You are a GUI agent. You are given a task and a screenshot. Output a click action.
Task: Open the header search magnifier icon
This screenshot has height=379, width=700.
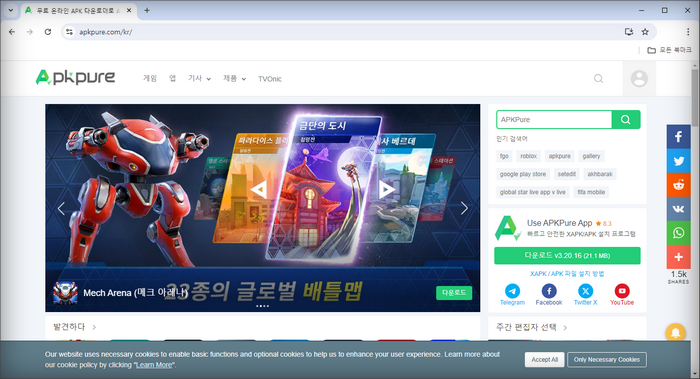pos(598,79)
